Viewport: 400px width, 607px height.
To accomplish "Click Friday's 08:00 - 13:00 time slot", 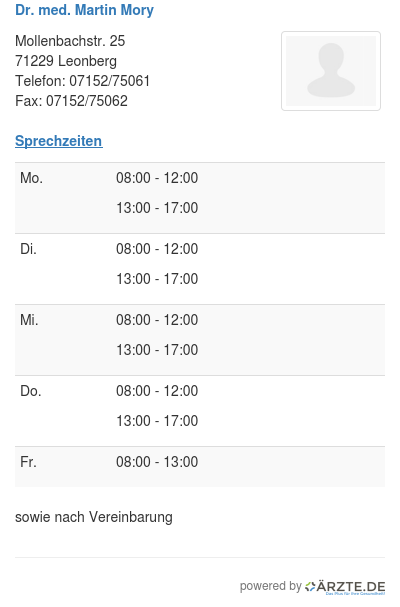I will (x=157, y=462).
